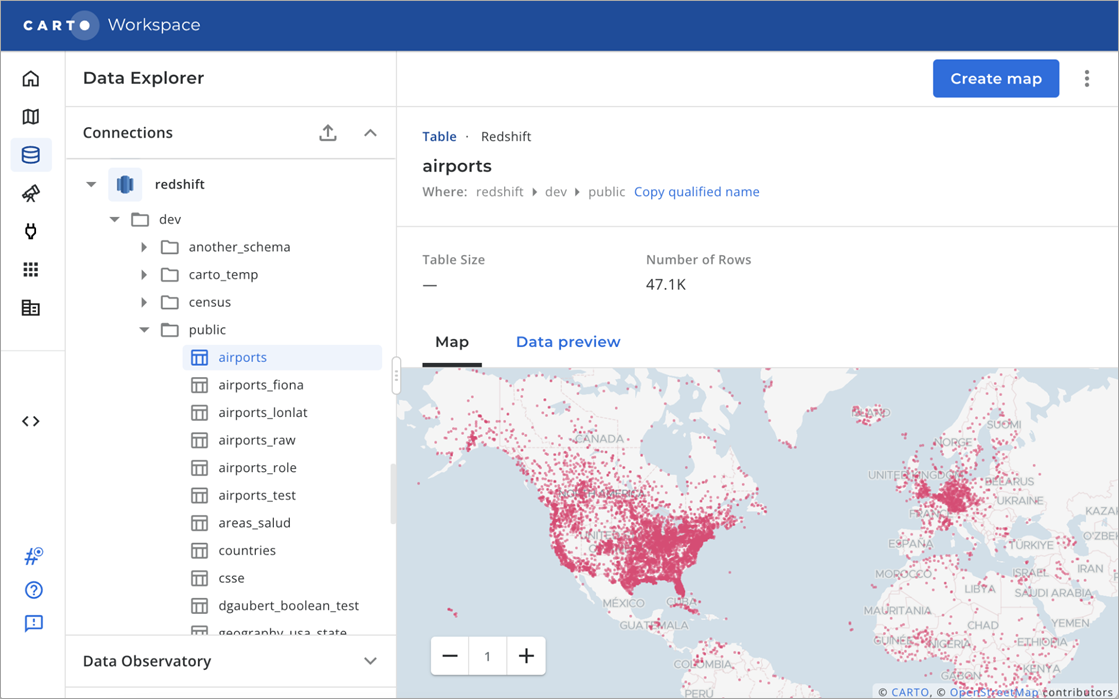
Task: Open the three-dot more options menu
Action: (x=1087, y=79)
